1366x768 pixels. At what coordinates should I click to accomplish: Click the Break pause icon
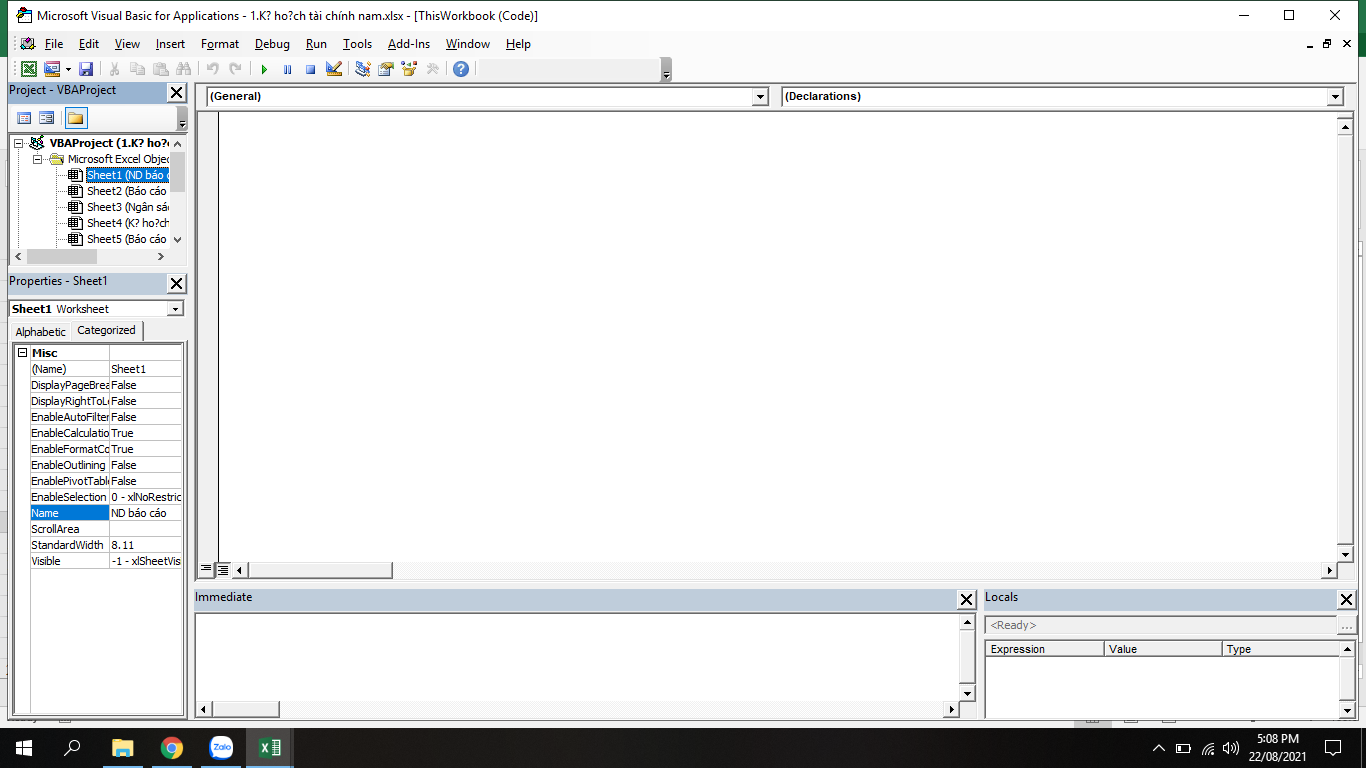click(287, 69)
